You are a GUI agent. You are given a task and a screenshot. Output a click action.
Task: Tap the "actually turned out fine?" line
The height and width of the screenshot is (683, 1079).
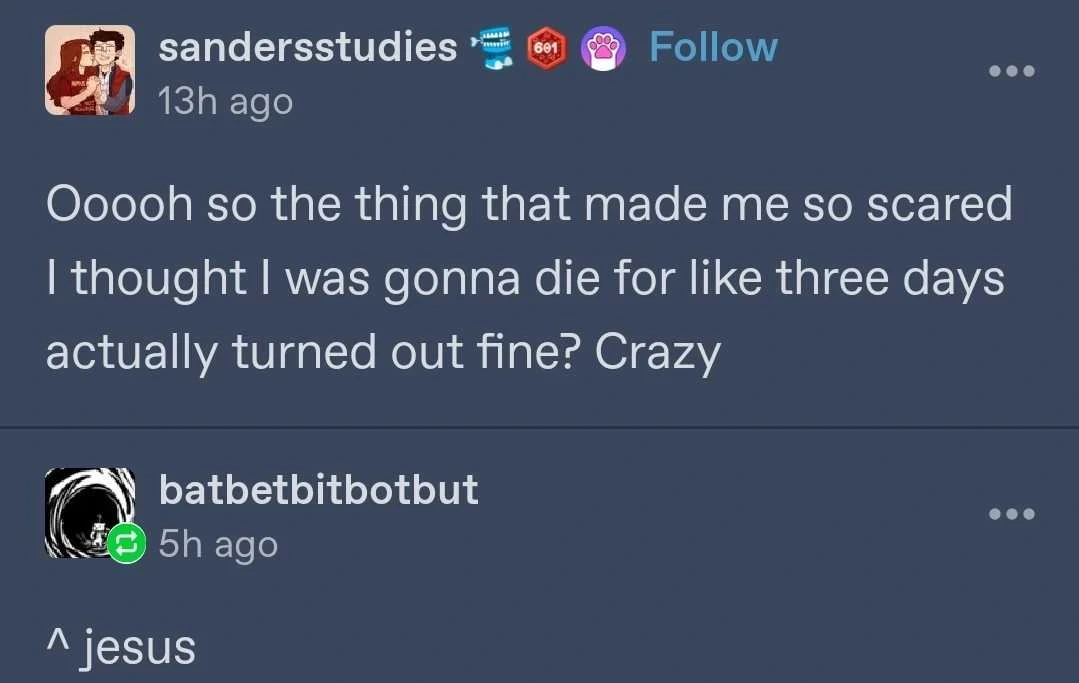pyautogui.click(x=383, y=352)
